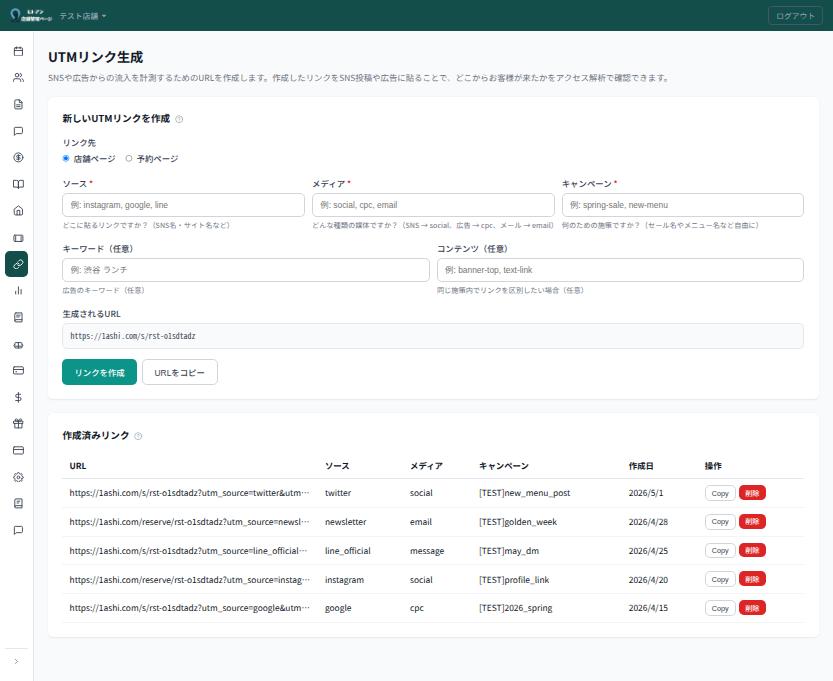833x681 pixels.
Task: Select the 予約ページ radio option
Action: 129,158
